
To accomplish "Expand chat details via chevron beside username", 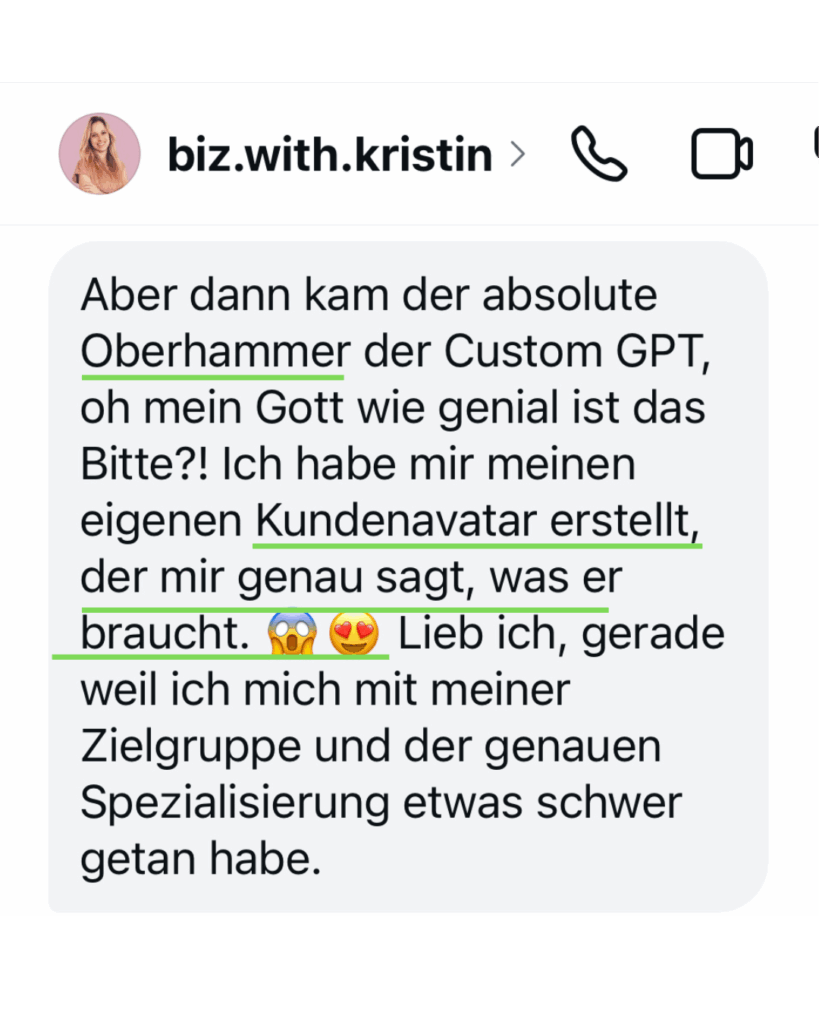I will point(518,154).
